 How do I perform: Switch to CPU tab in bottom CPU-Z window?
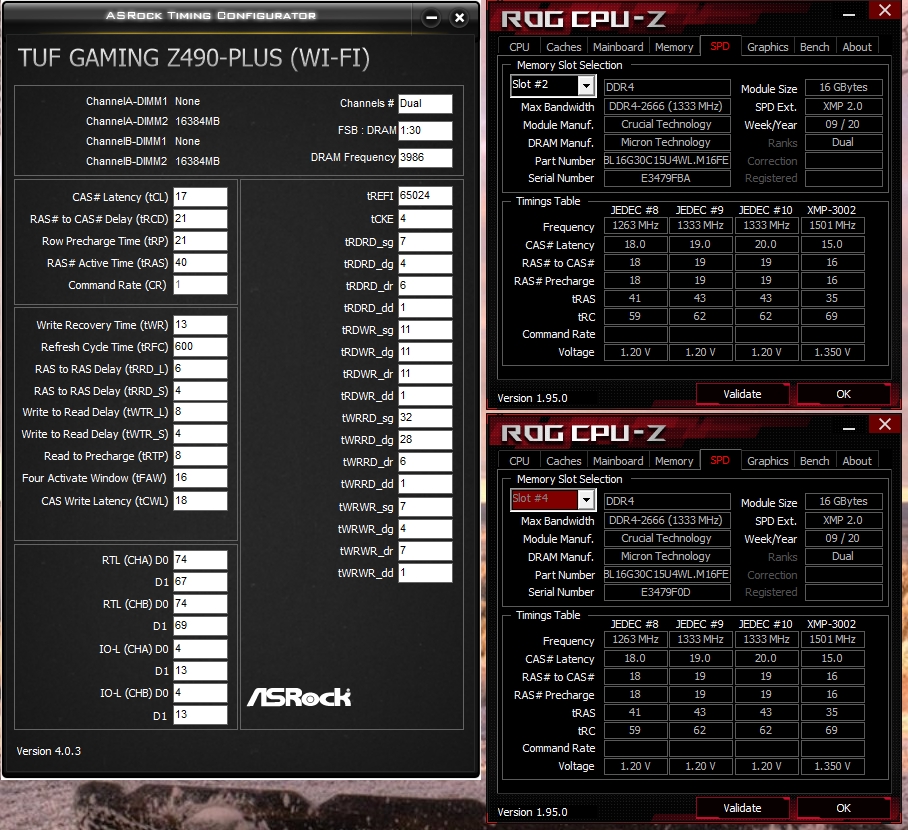[519, 461]
